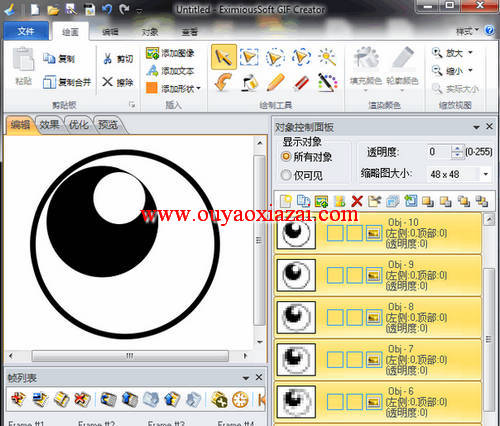Screen dimensions: 500x426
Task: Click the red X delete-frame icon in the frame list
Action: coord(82,399)
